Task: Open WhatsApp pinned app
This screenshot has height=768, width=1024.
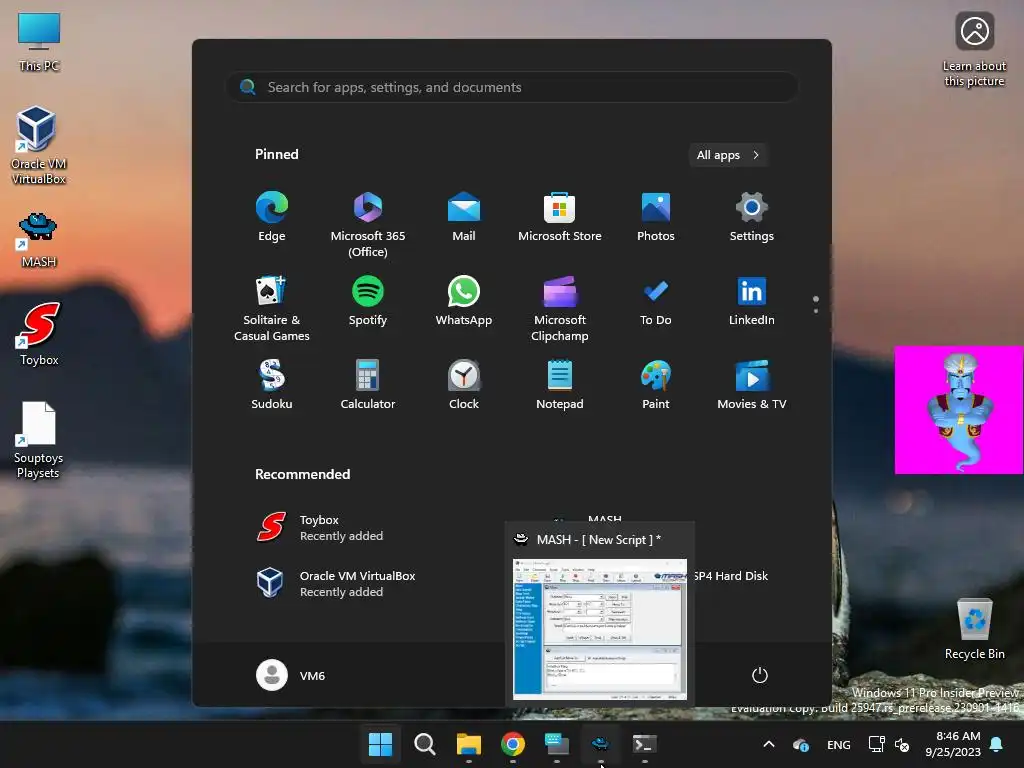Action: pyautogui.click(x=464, y=302)
